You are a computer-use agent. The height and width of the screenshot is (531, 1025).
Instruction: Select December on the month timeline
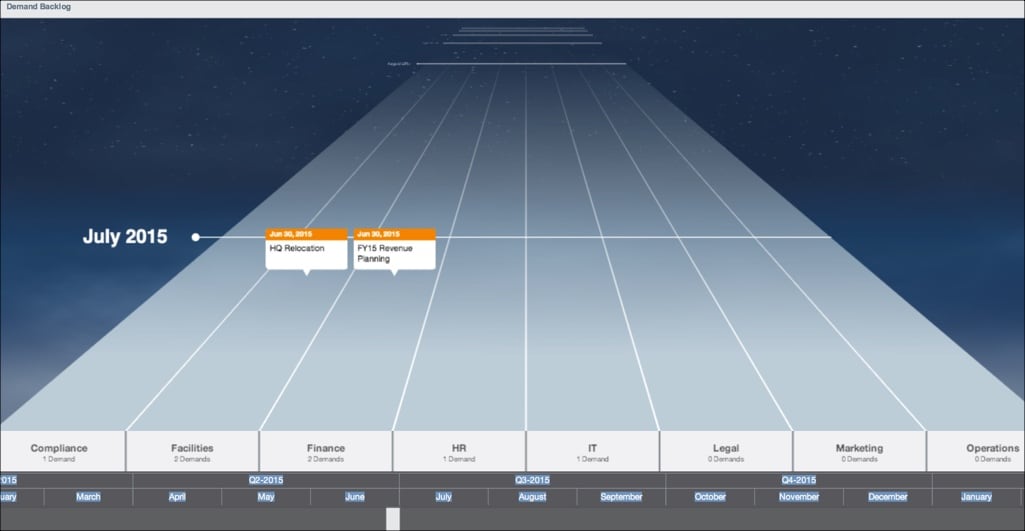click(x=888, y=497)
